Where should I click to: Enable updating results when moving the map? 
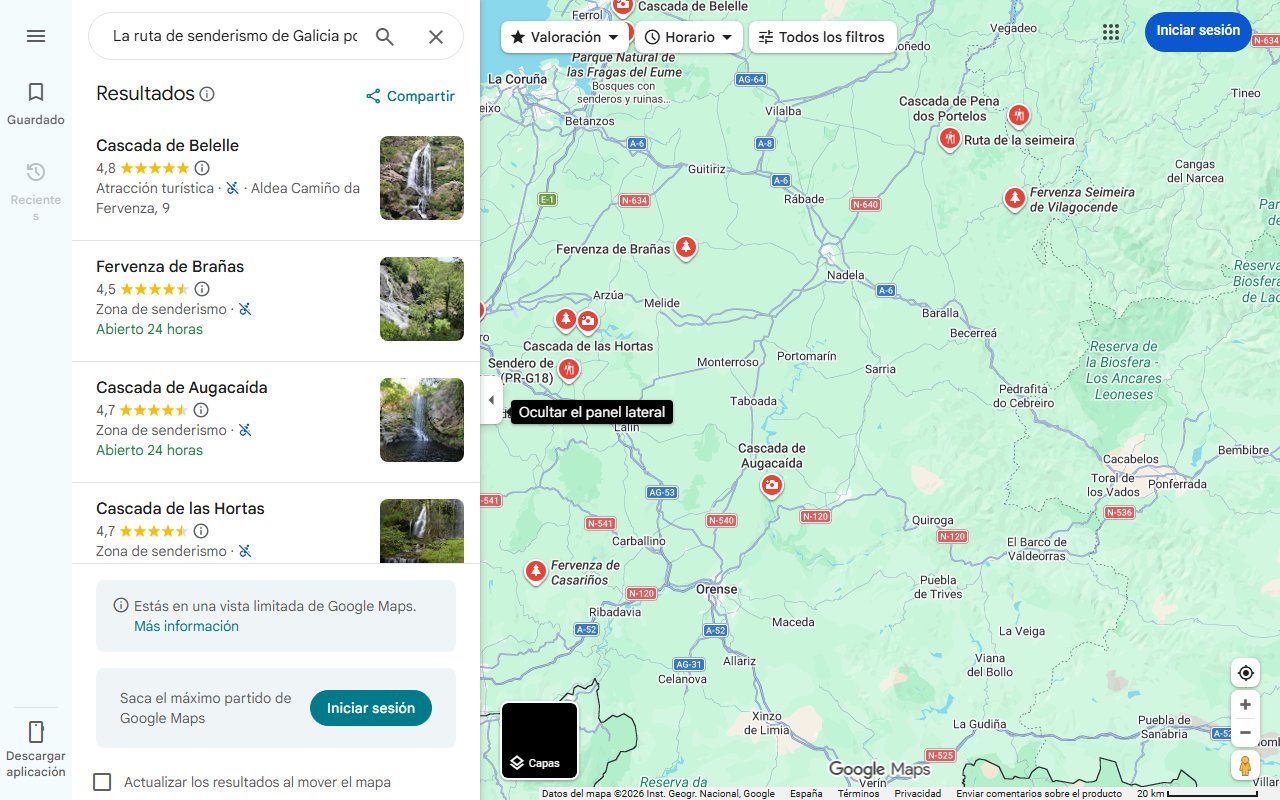102,782
